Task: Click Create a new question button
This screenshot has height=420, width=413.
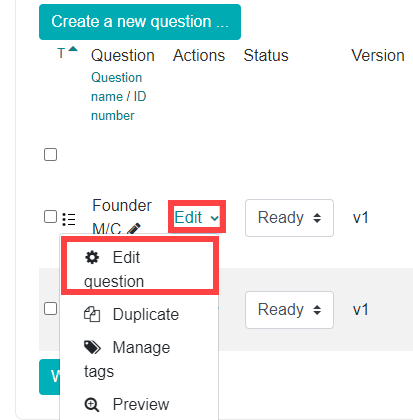Action: [x=140, y=22]
